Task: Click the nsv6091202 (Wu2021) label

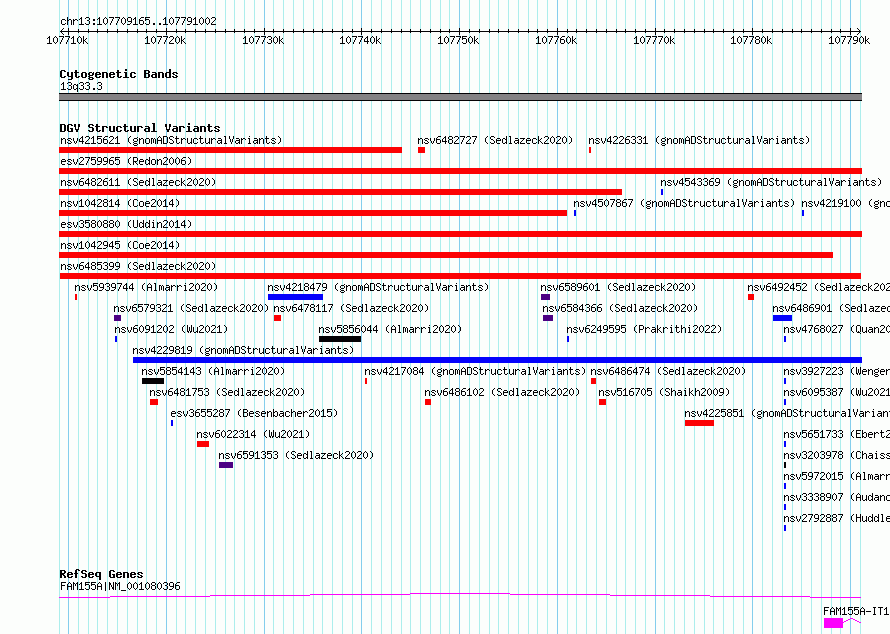Action: (171, 329)
